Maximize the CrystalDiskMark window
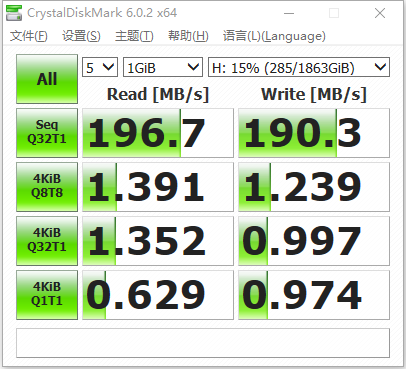Image resolution: width=406 pixels, height=369 pixels. click(x=334, y=13)
